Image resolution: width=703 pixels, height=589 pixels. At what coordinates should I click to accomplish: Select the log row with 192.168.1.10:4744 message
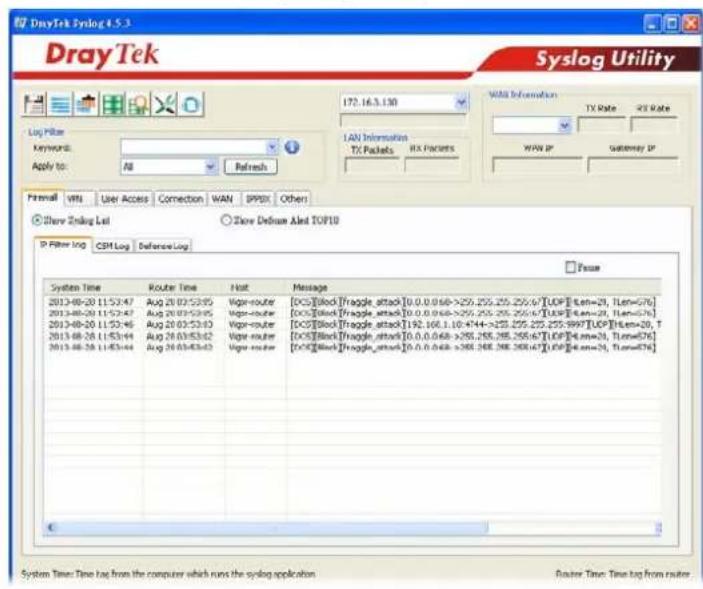(x=353, y=325)
